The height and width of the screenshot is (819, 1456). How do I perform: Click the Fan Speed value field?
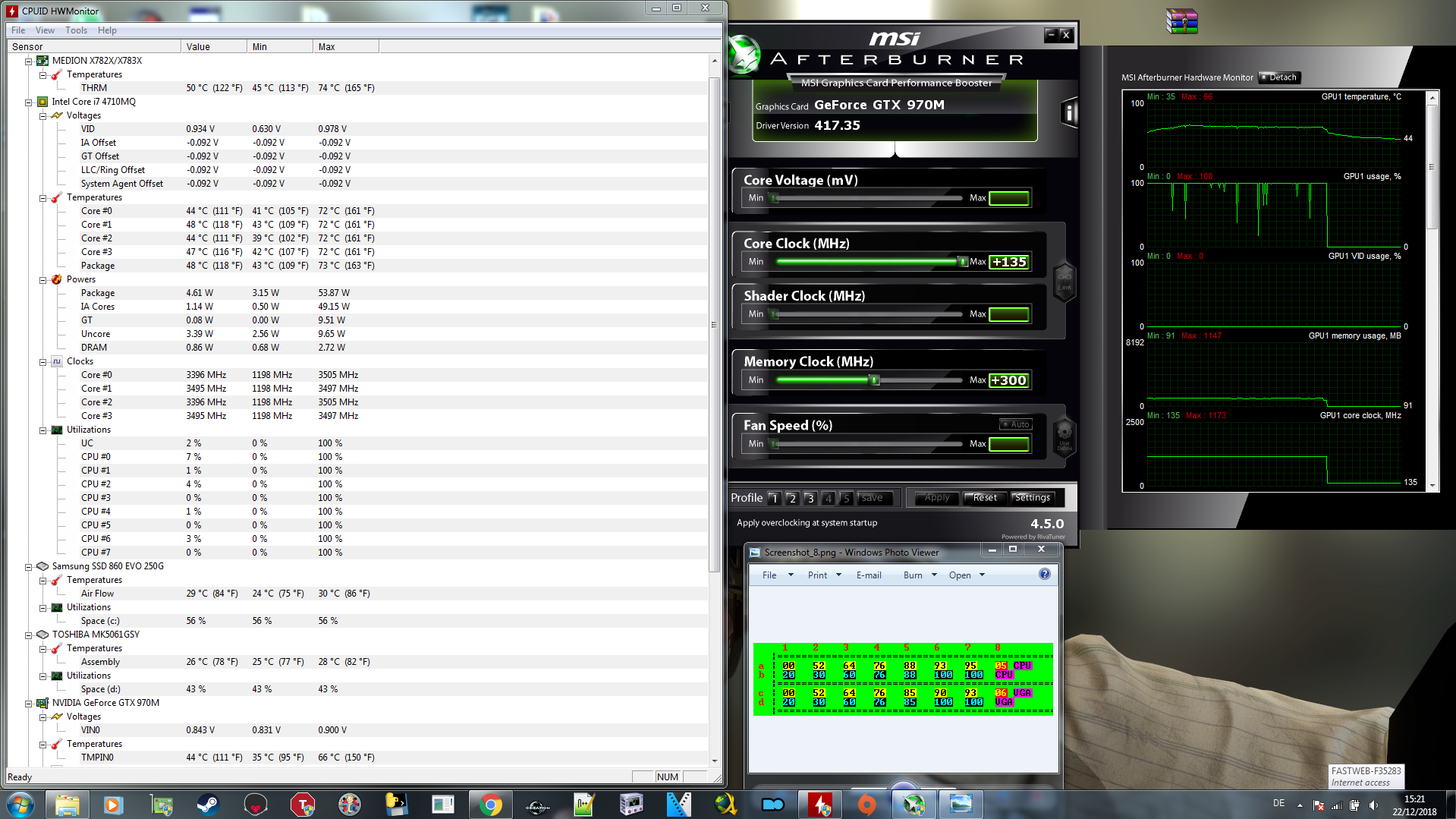coord(1009,444)
